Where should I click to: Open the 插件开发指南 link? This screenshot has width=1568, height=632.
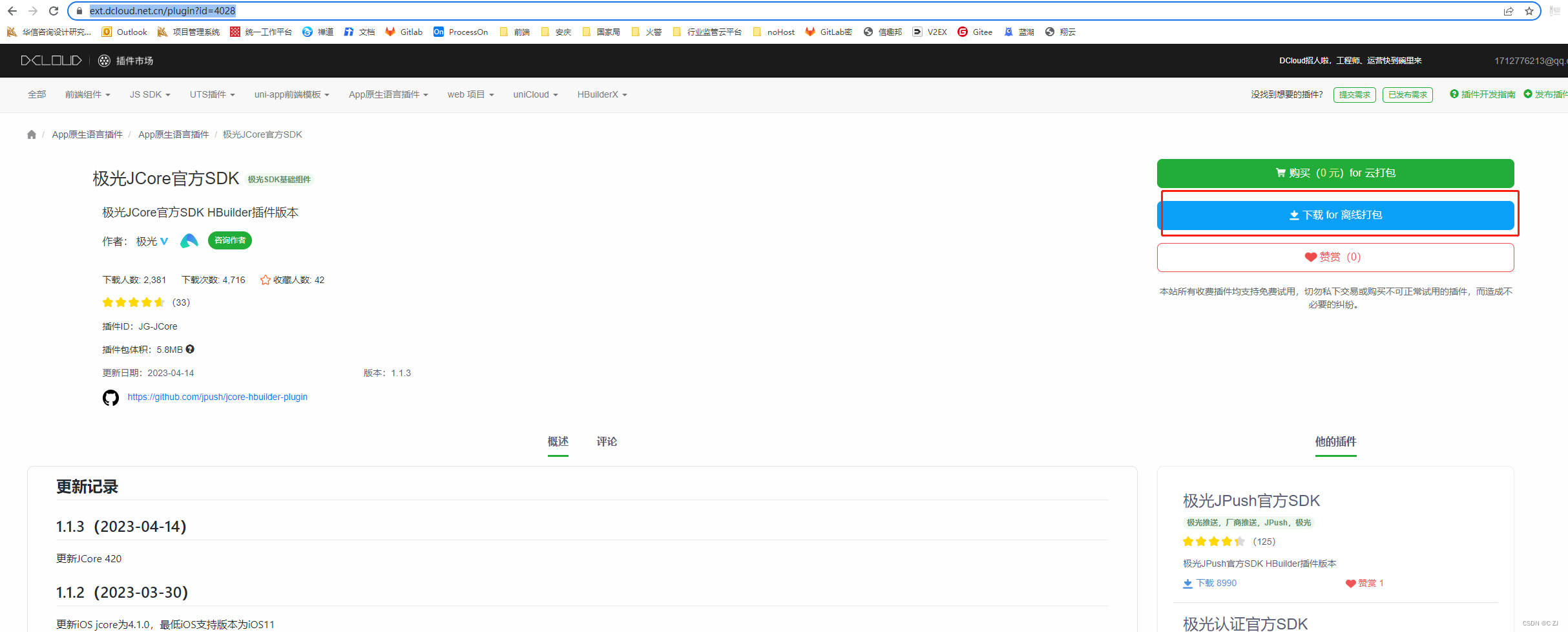(x=1483, y=94)
